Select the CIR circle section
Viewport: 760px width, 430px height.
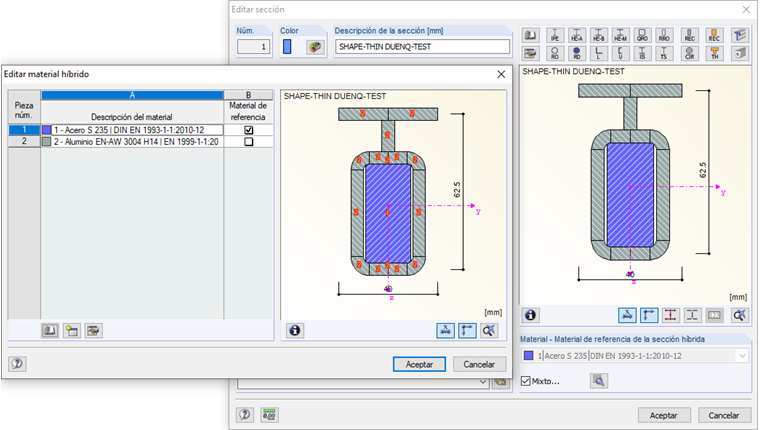click(690, 53)
